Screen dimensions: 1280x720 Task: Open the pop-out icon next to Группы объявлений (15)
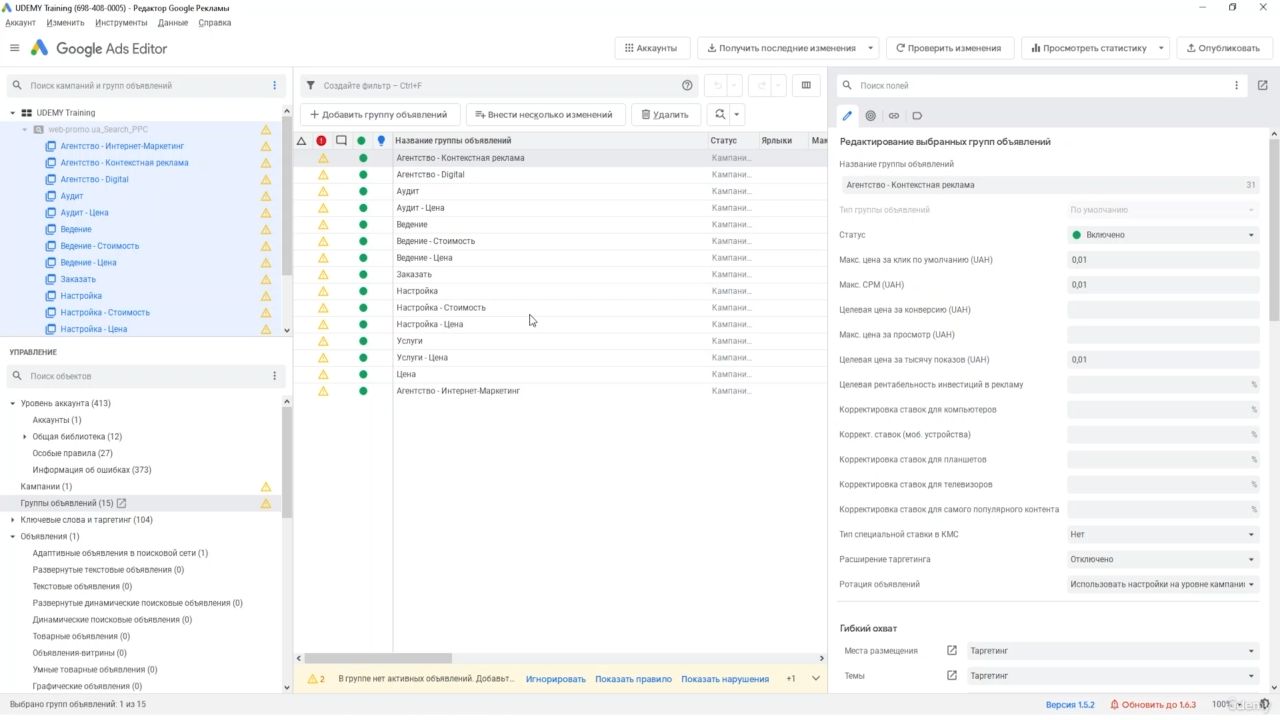click(x=122, y=503)
